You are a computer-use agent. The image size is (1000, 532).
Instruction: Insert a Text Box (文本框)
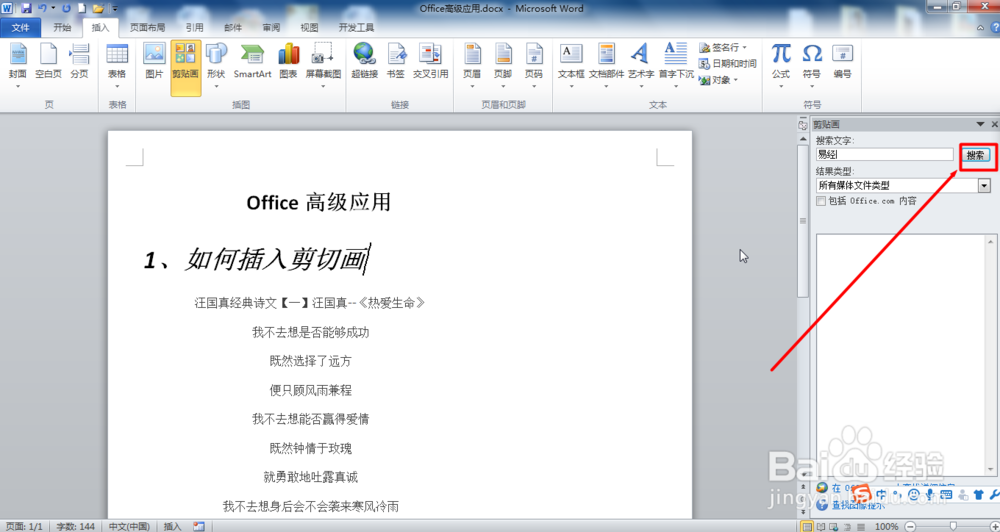point(571,64)
